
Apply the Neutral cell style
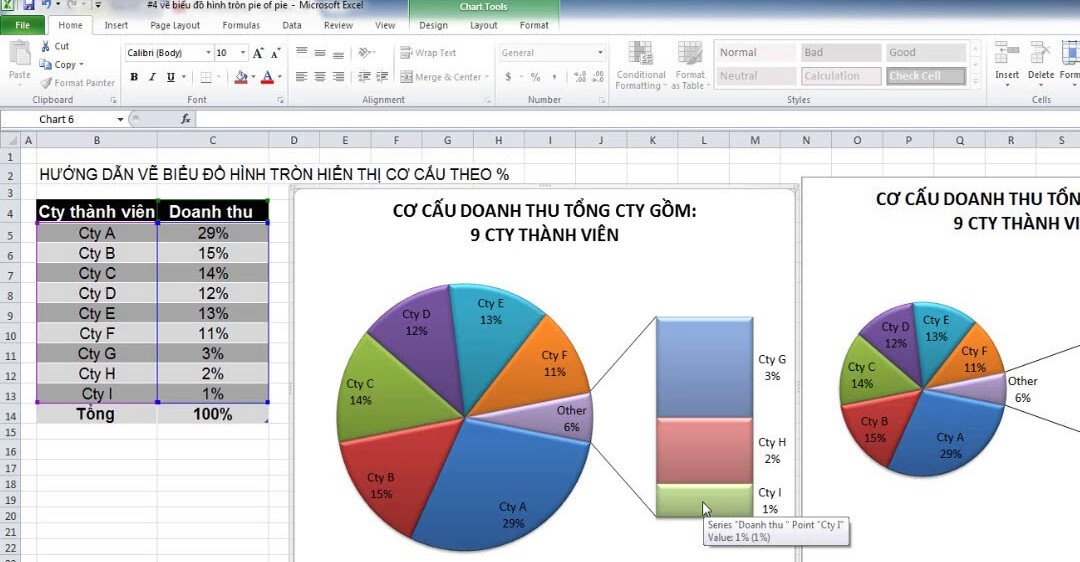point(756,76)
